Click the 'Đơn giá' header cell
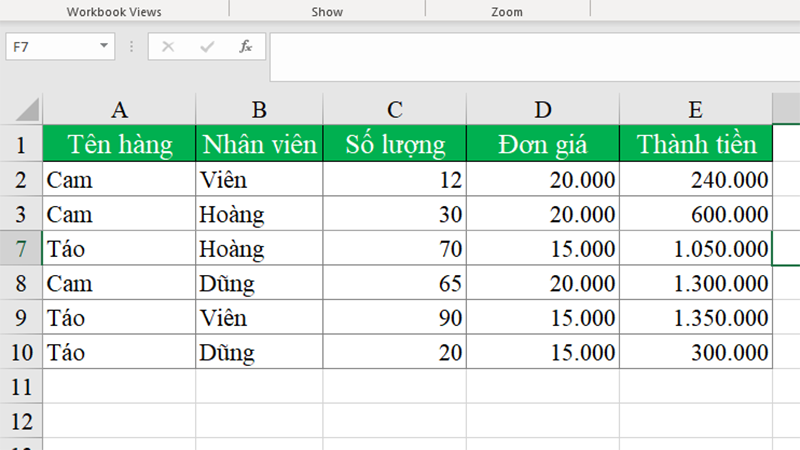 click(x=543, y=144)
